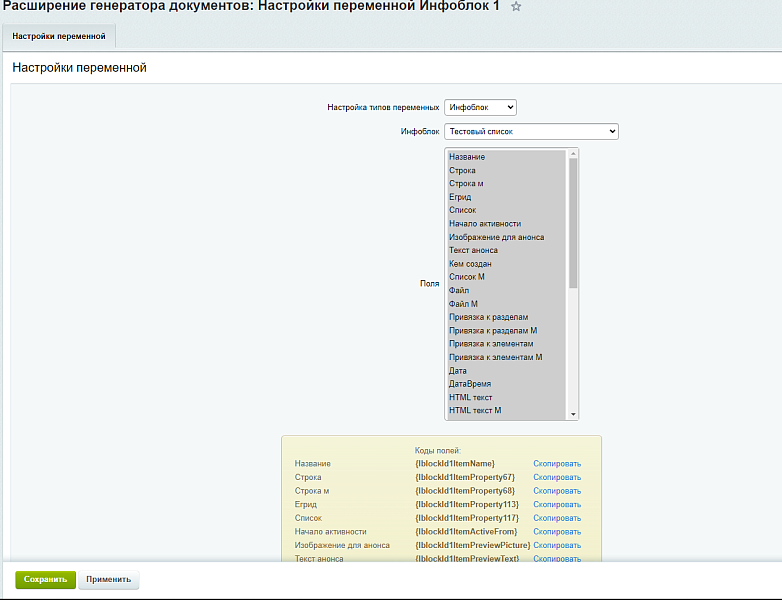Click the Применить button
Image resolution: width=782 pixels, height=600 pixels.
[x=108, y=580]
